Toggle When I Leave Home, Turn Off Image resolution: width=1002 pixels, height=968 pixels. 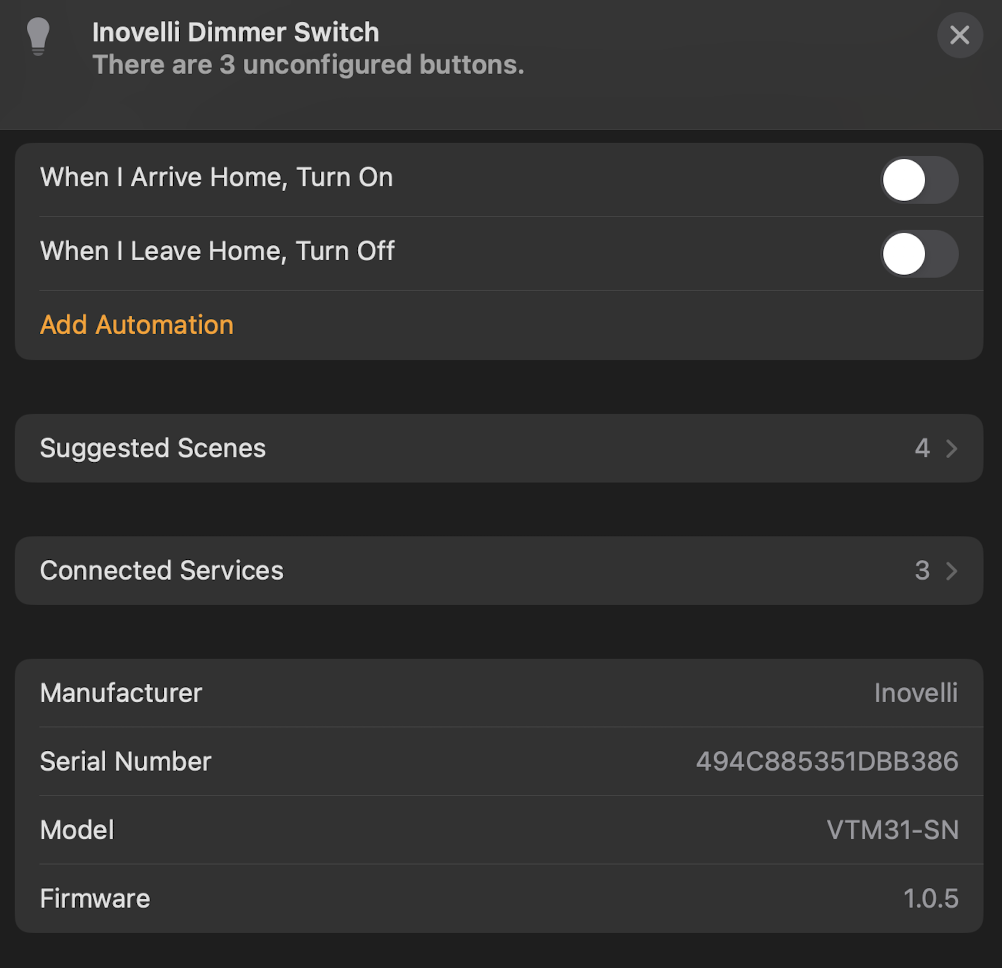918,254
